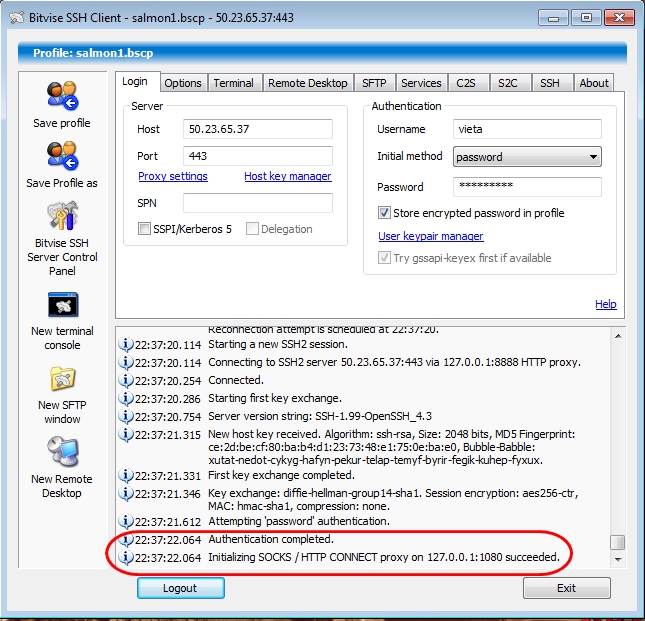The height and width of the screenshot is (621, 645).
Task: Click the SPN input field
Action: point(258,203)
